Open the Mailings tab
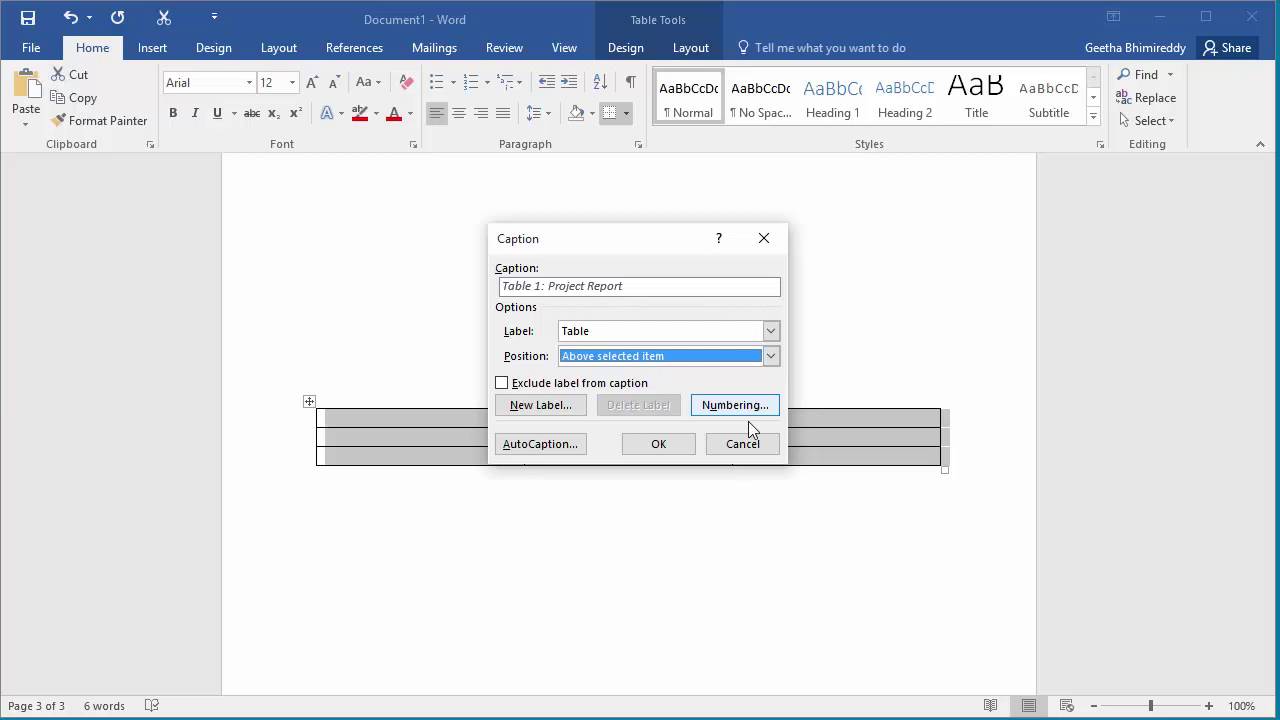Screen dimensions: 1280x720 434,48
